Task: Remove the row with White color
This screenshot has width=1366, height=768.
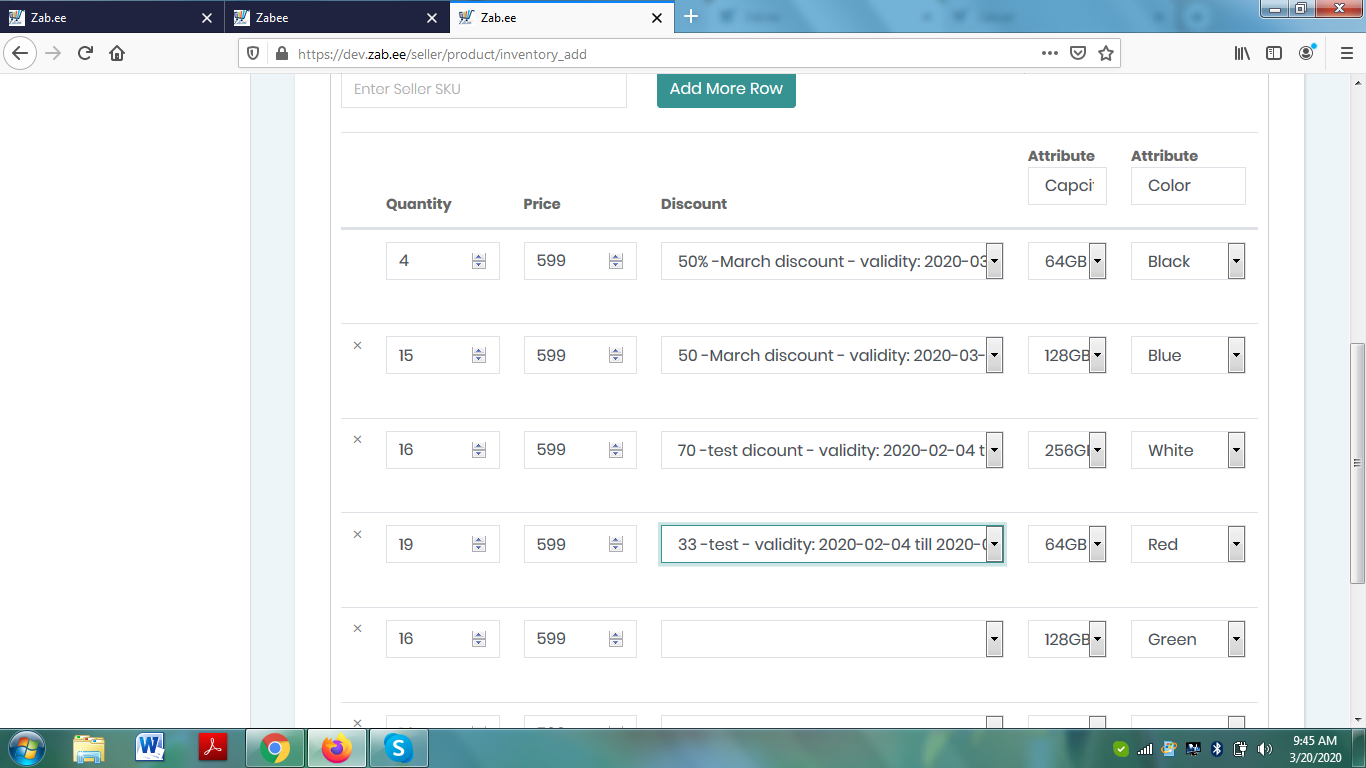Action: (357, 439)
